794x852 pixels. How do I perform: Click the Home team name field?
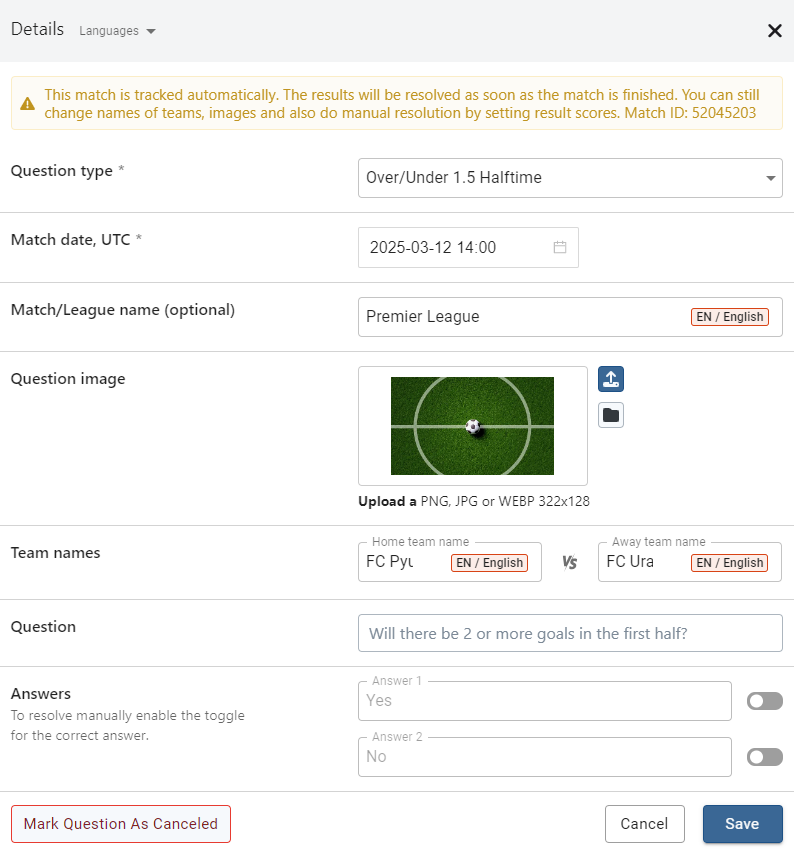(x=400, y=563)
